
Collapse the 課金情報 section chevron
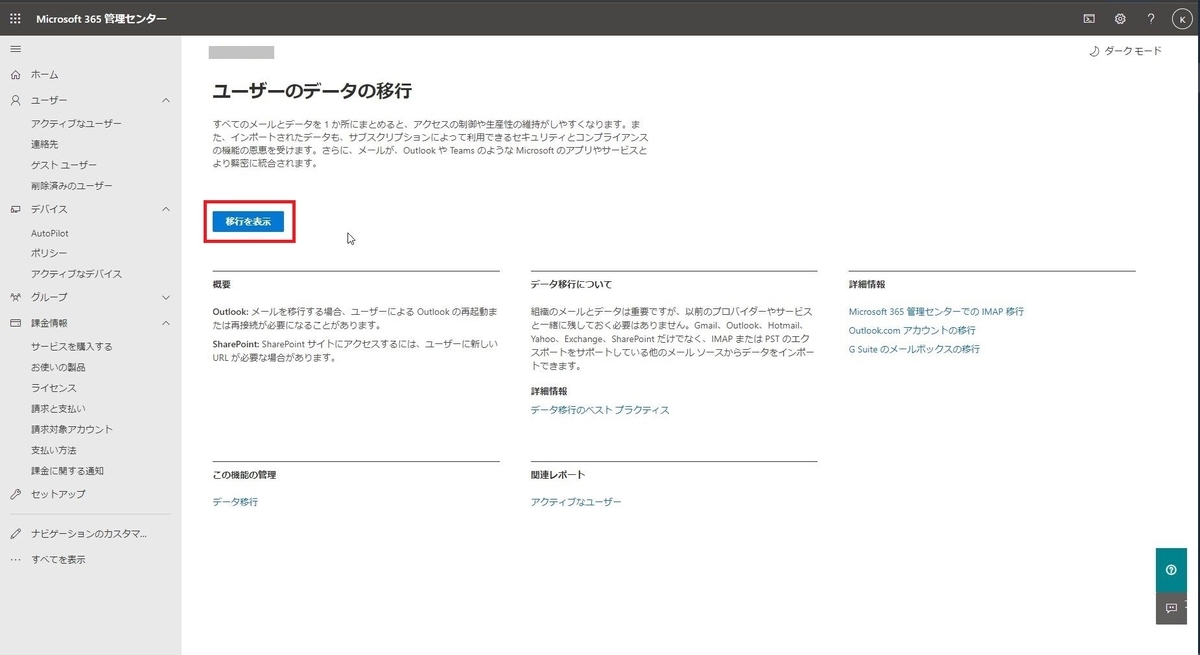click(165, 322)
